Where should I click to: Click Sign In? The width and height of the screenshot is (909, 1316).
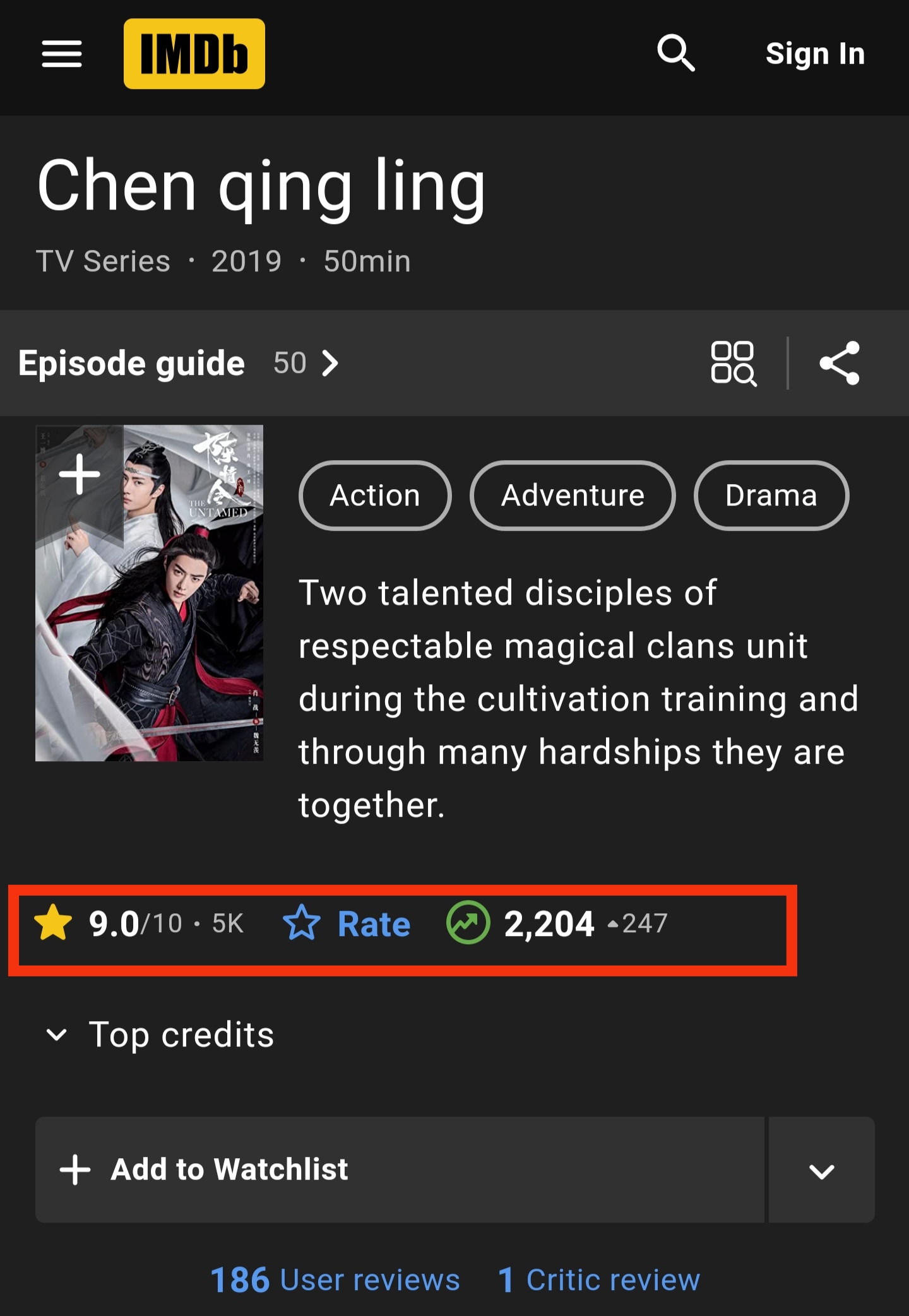tap(815, 54)
